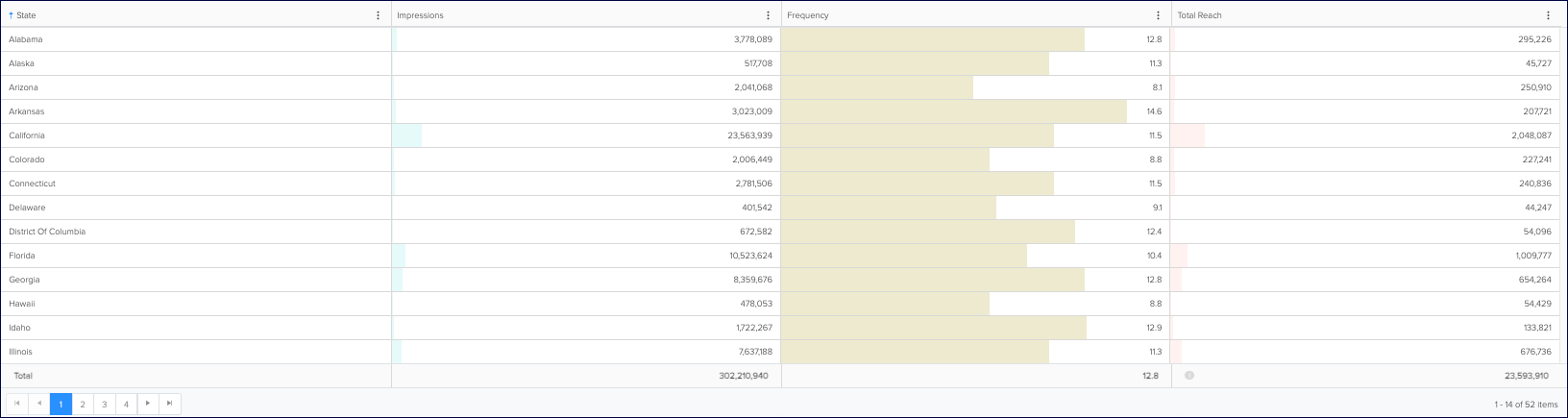Click the '1 - 14 of 52 items' label
This screenshot has width=1568, height=418.
click(1526, 405)
